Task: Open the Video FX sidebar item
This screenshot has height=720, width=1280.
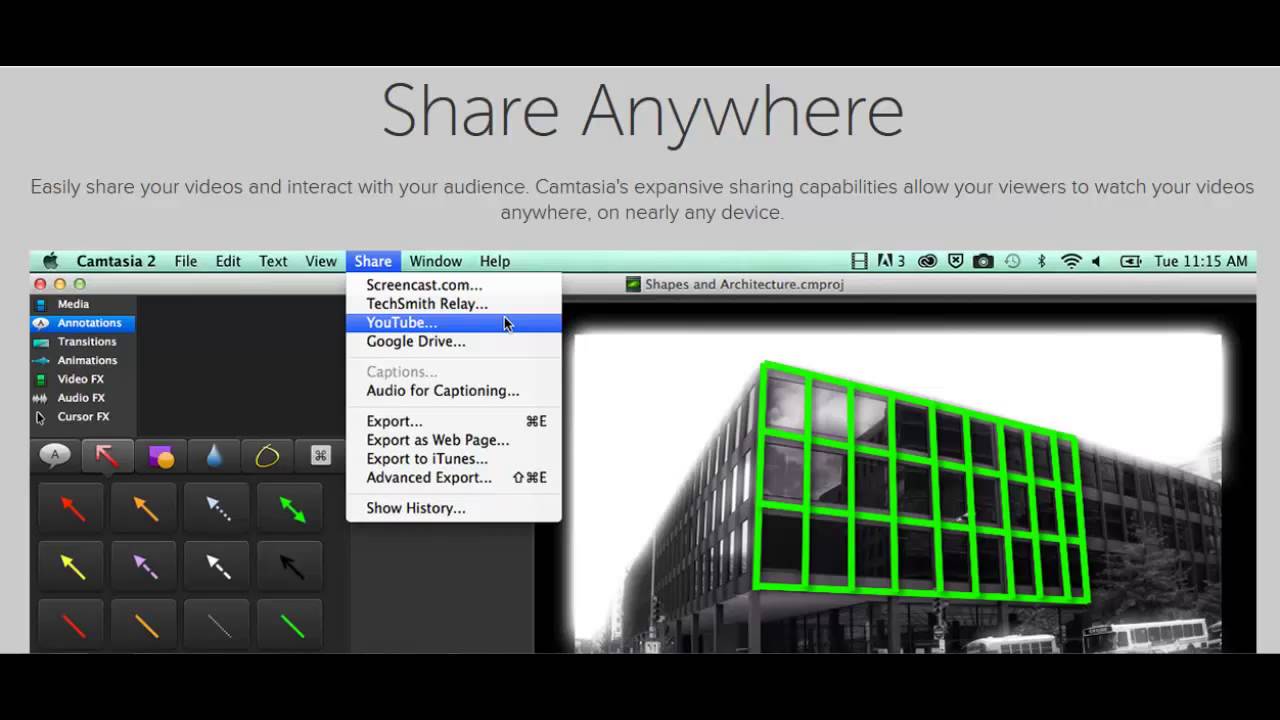Action: pos(82,380)
